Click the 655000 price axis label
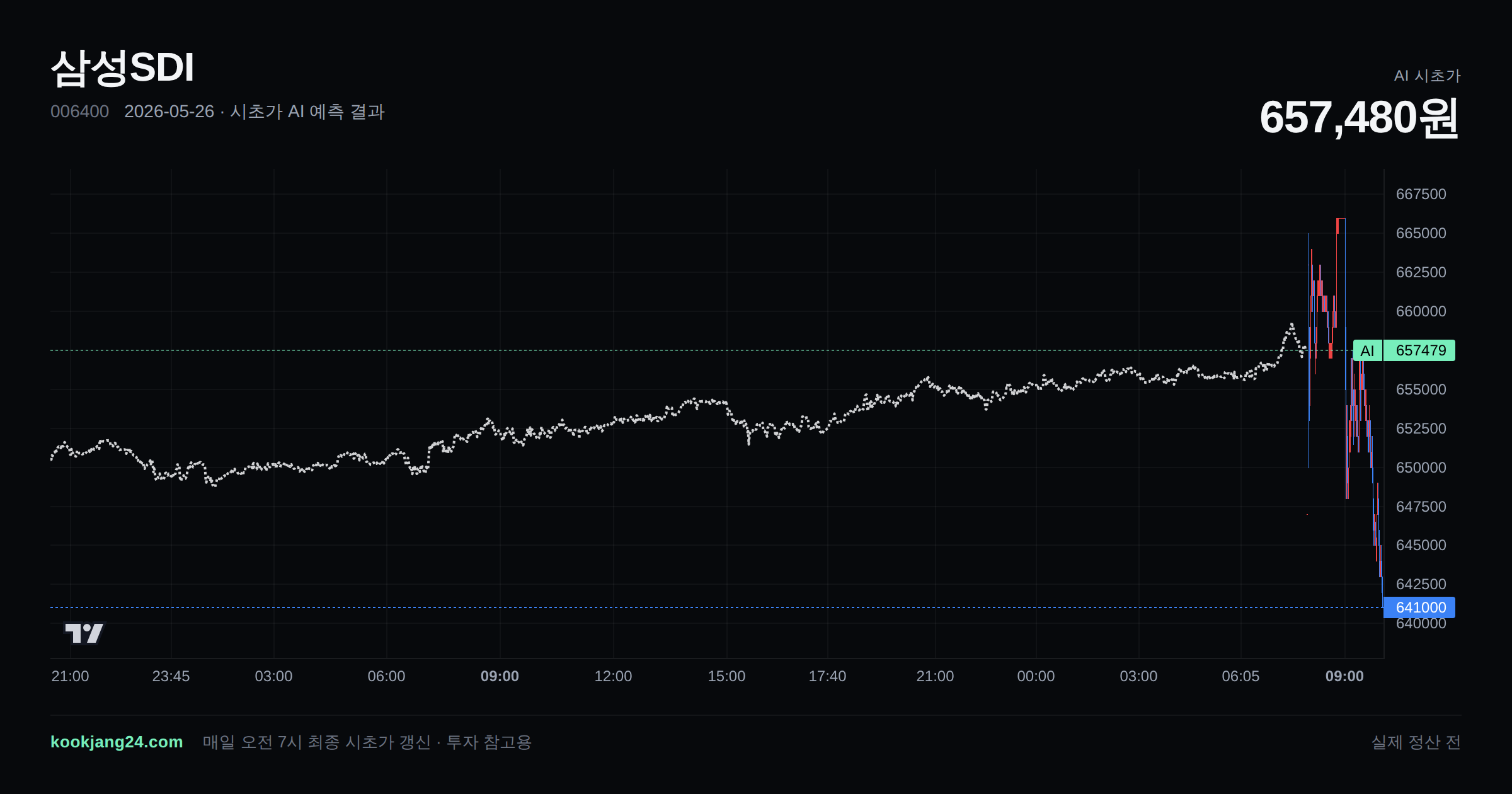Viewport: 1512px width, 794px height. pos(1421,389)
